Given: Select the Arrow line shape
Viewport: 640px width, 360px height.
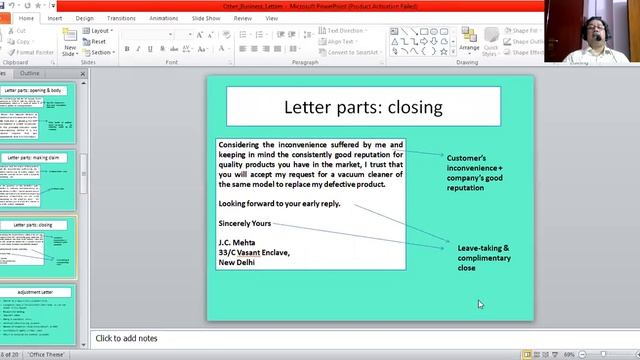Looking at the screenshot, I should (x=414, y=31).
